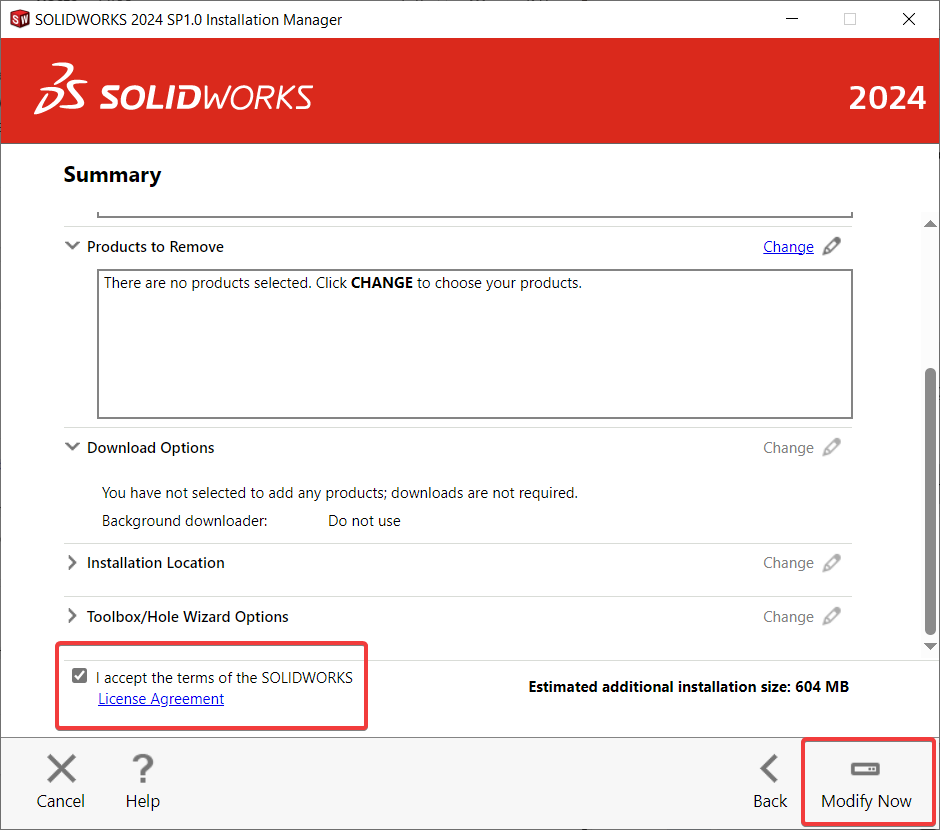Click the 'Background downloader:' label
The height and width of the screenshot is (830, 940).
tap(185, 521)
